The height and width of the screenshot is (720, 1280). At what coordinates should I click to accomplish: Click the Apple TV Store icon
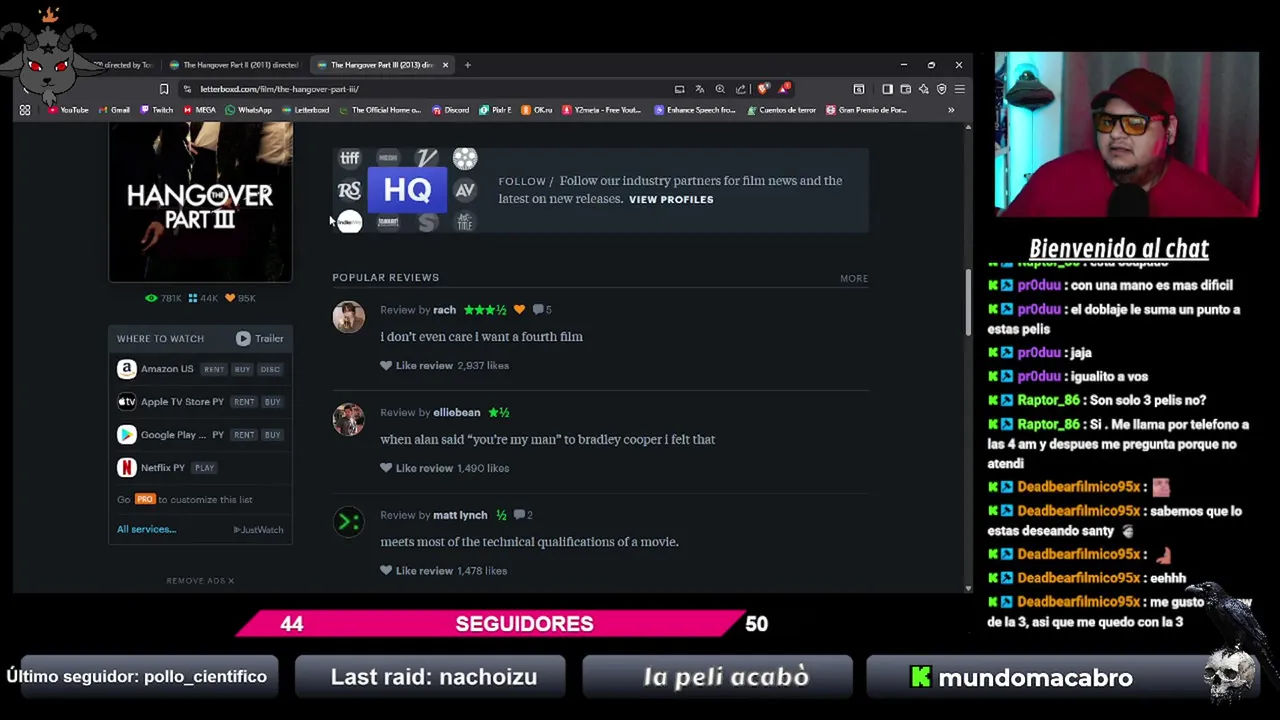tap(126, 402)
